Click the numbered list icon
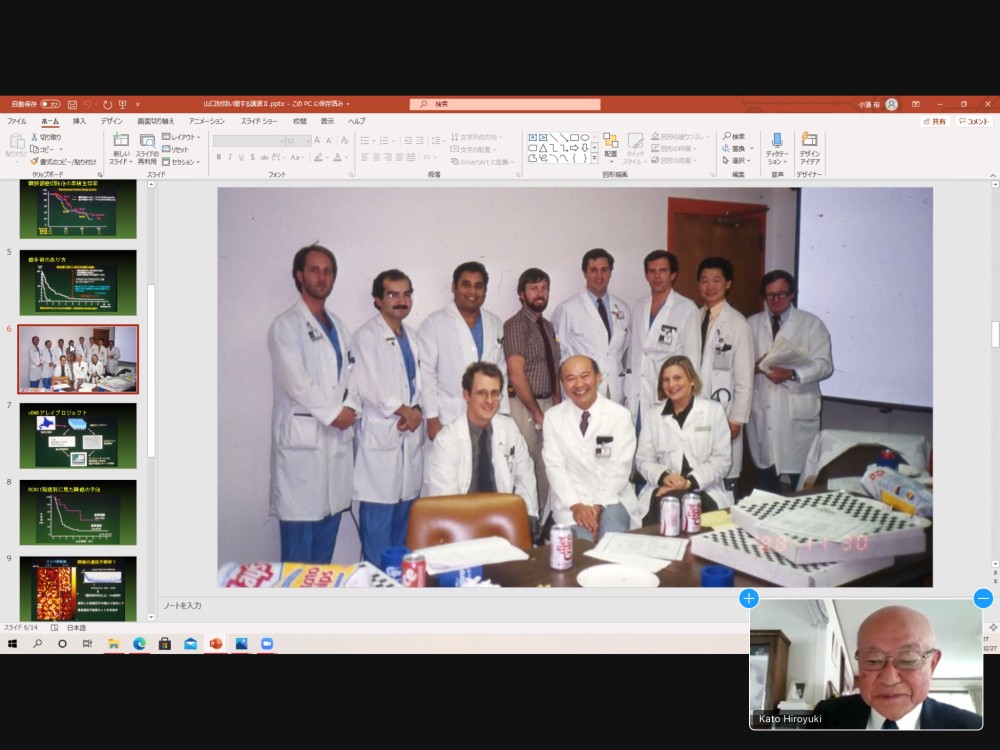1000x750 pixels. pyautogui.click(x=384, y=140)
